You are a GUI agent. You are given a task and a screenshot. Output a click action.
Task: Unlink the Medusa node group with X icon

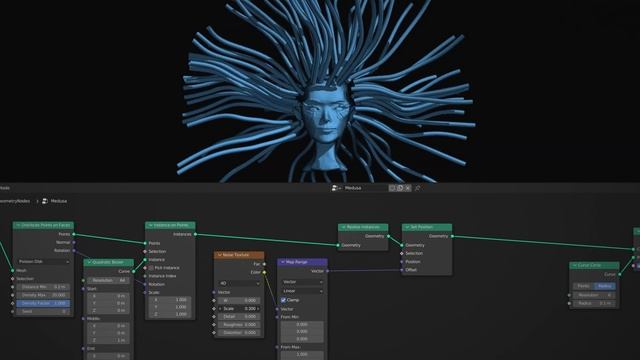coord(408,188)
